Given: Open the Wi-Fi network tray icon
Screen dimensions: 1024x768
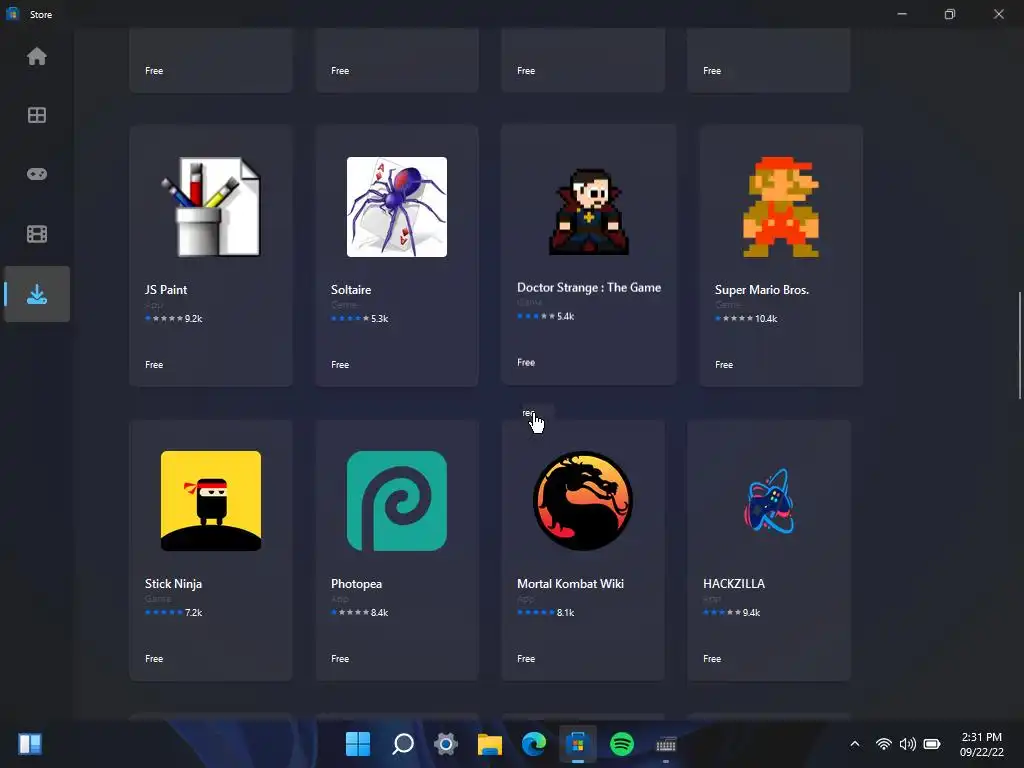Looking at the screenshot, I should click(884, 744).
